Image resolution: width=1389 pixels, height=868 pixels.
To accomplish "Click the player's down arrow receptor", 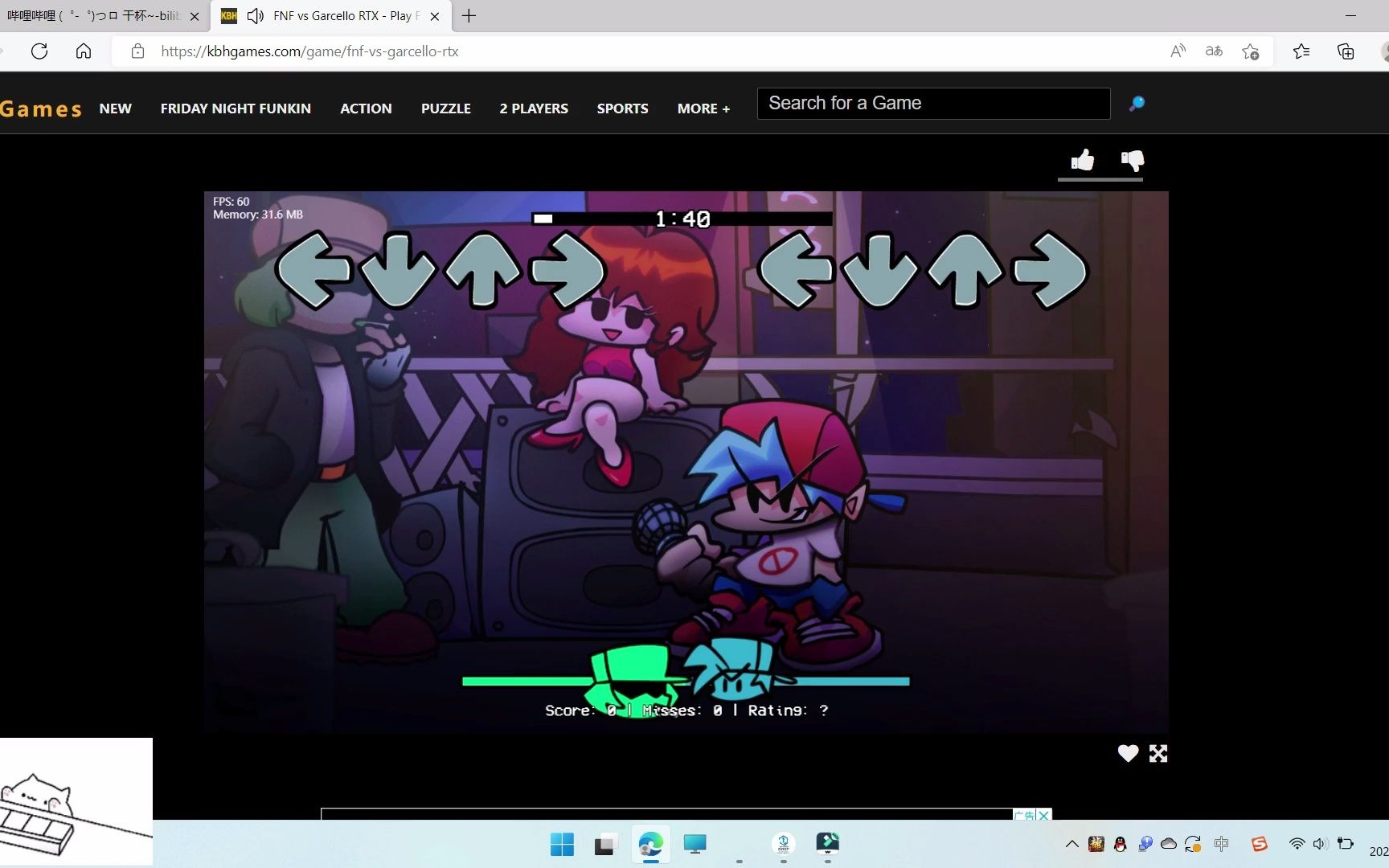I will (880, 270).
